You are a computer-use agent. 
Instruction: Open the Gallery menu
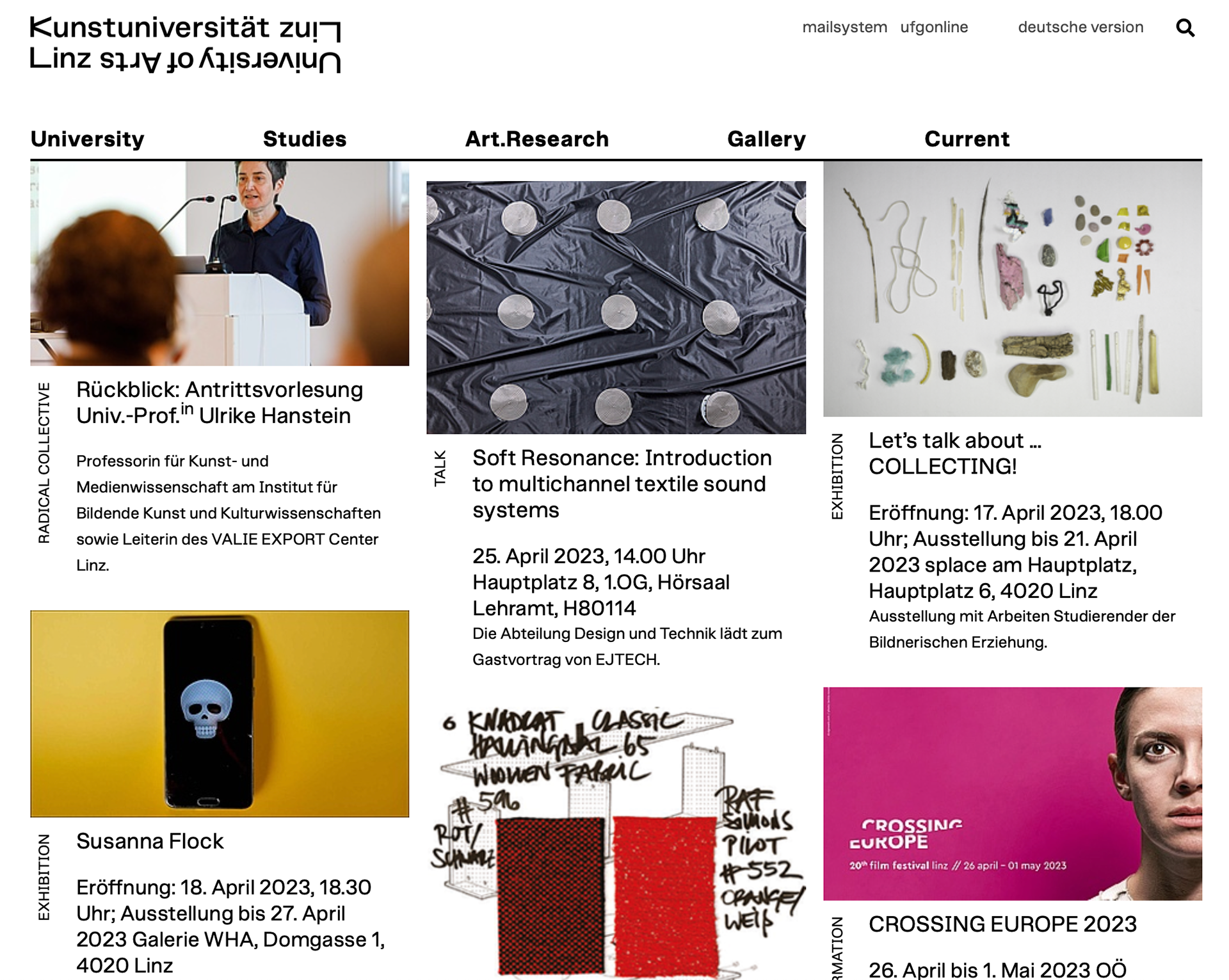coord(766,139)
